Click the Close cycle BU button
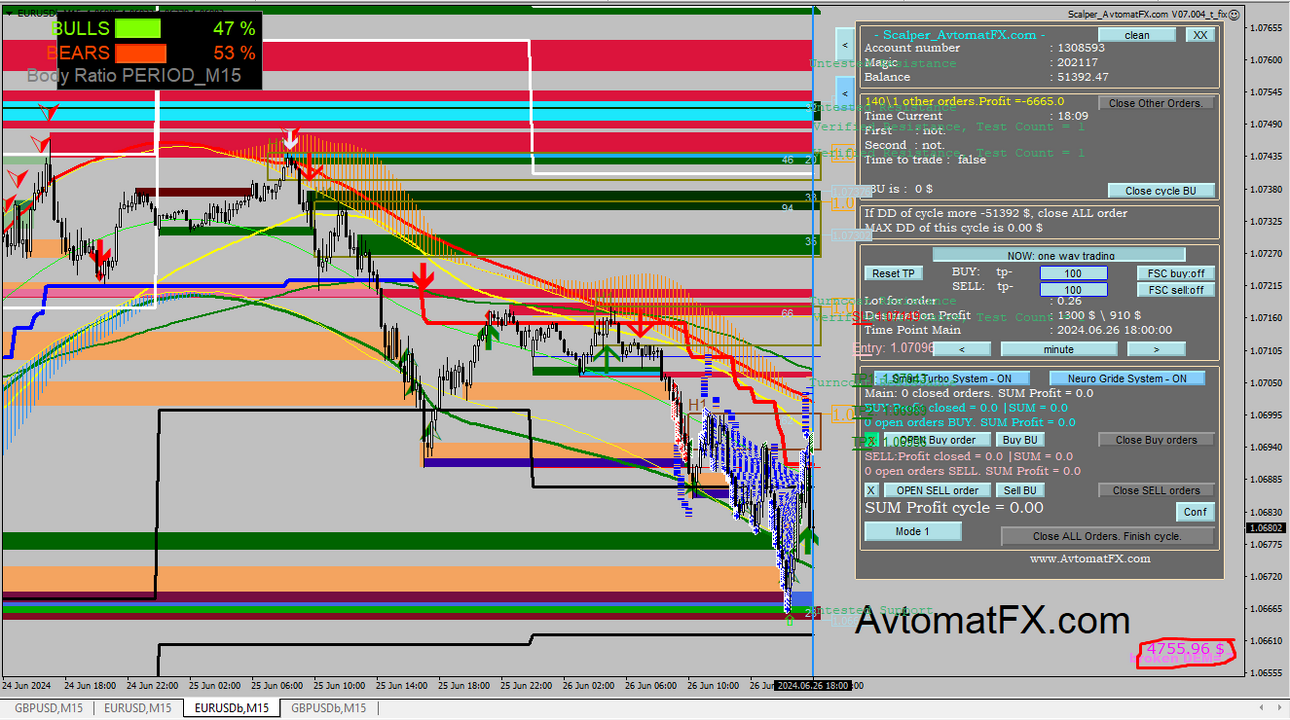Viewport: 1290px width, 720px height. (1161, 190)
